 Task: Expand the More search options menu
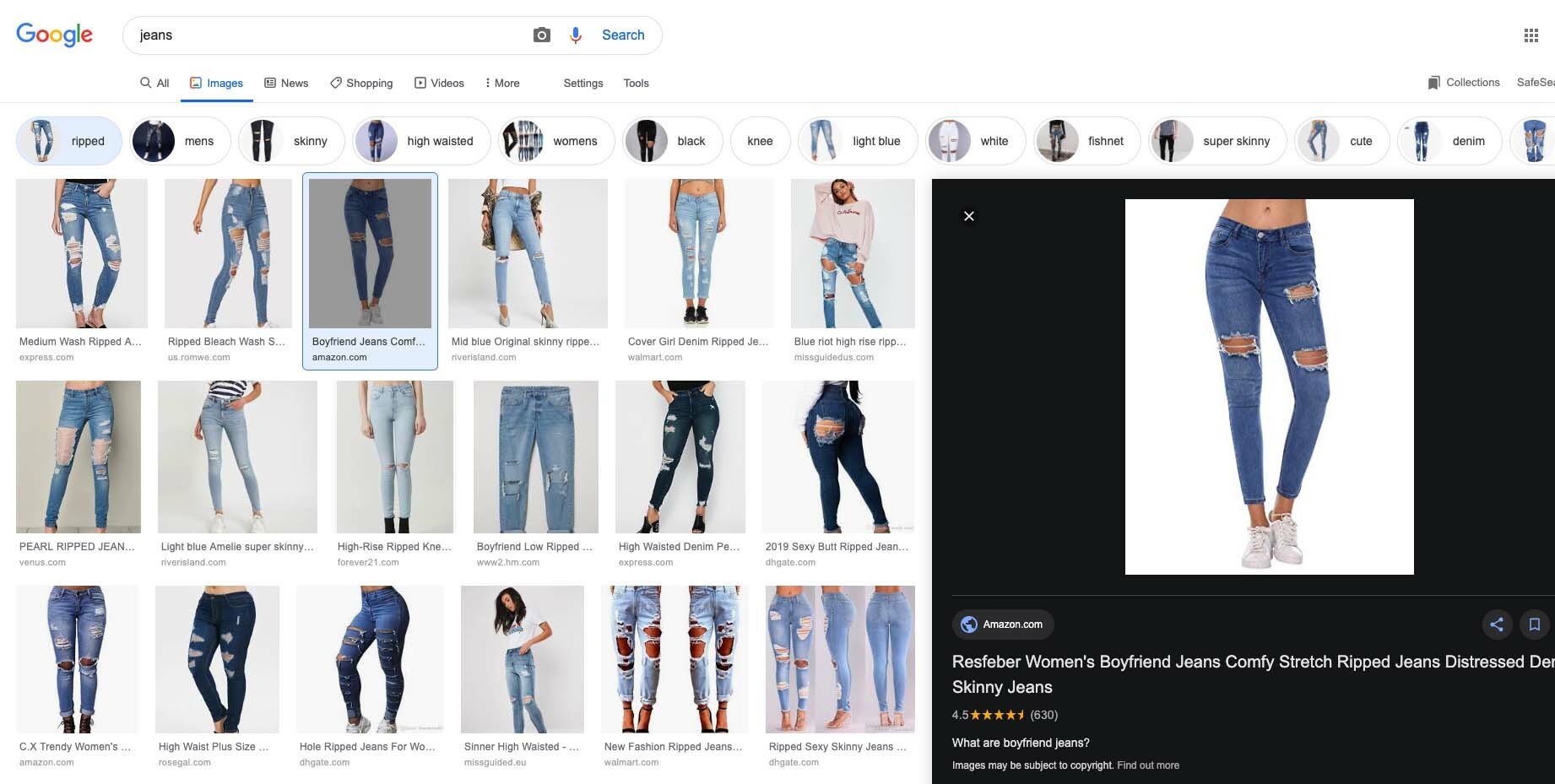[x=501, y=83]
